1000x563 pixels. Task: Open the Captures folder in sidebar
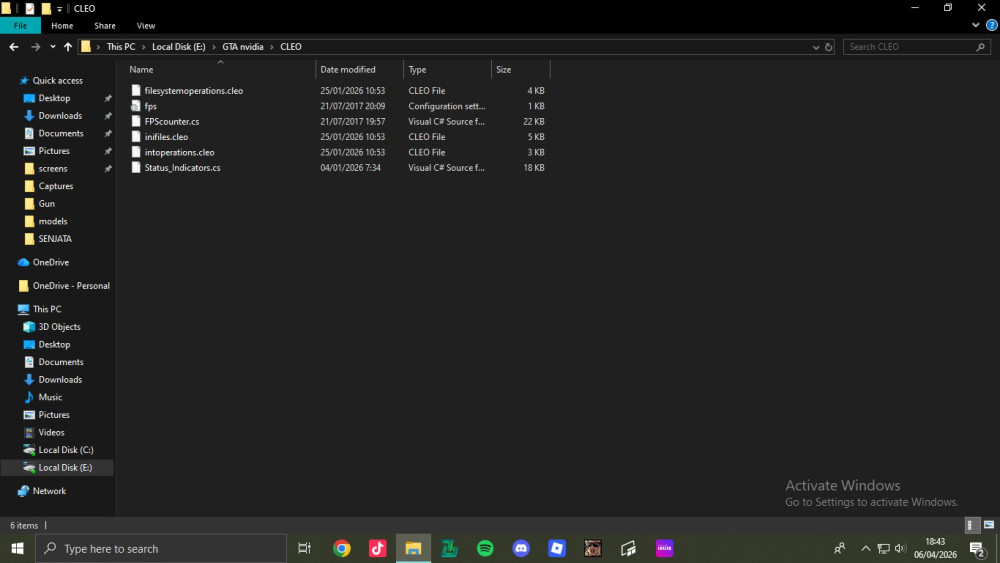pyautogui.click(x=55, y=186)
